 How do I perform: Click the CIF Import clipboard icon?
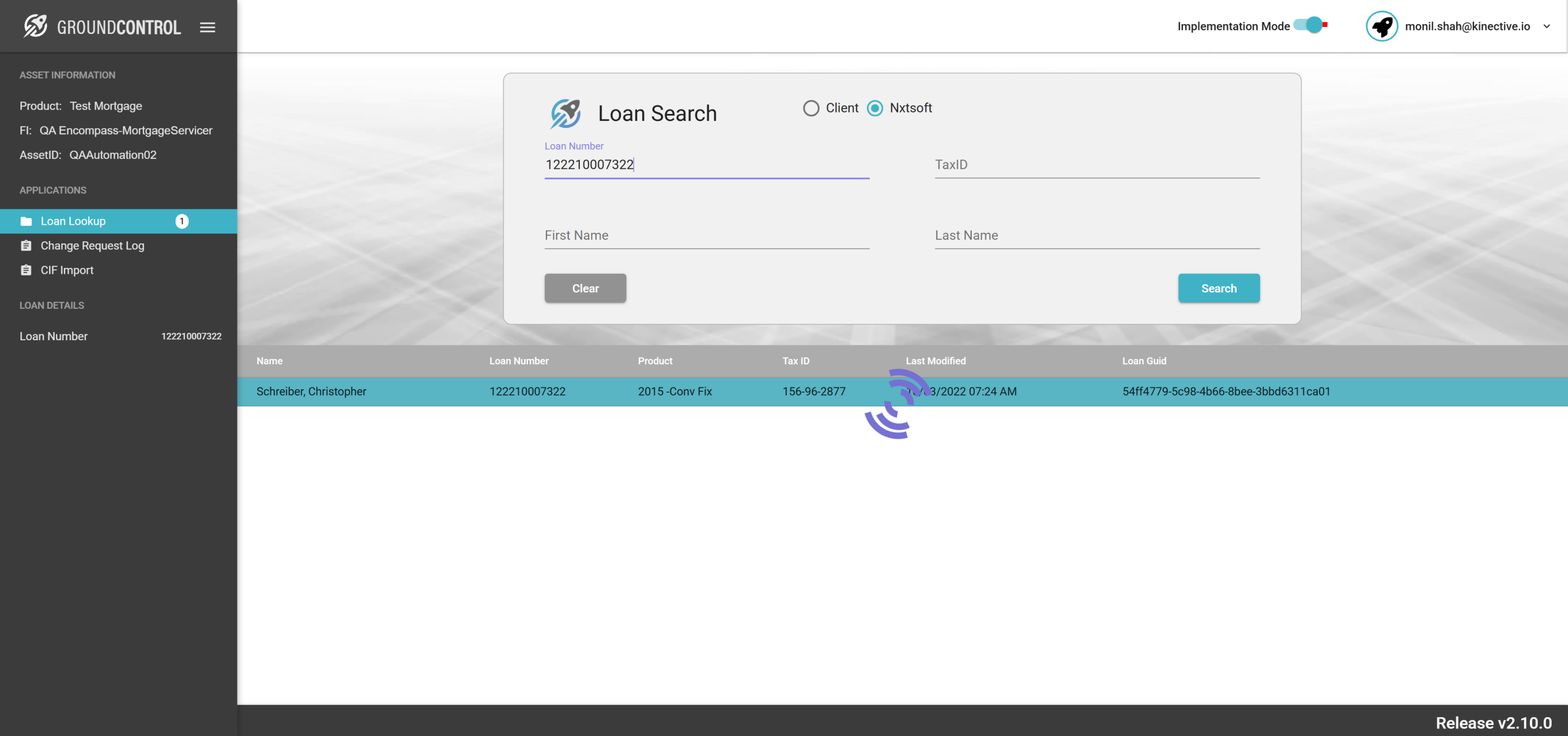[26, 270]
